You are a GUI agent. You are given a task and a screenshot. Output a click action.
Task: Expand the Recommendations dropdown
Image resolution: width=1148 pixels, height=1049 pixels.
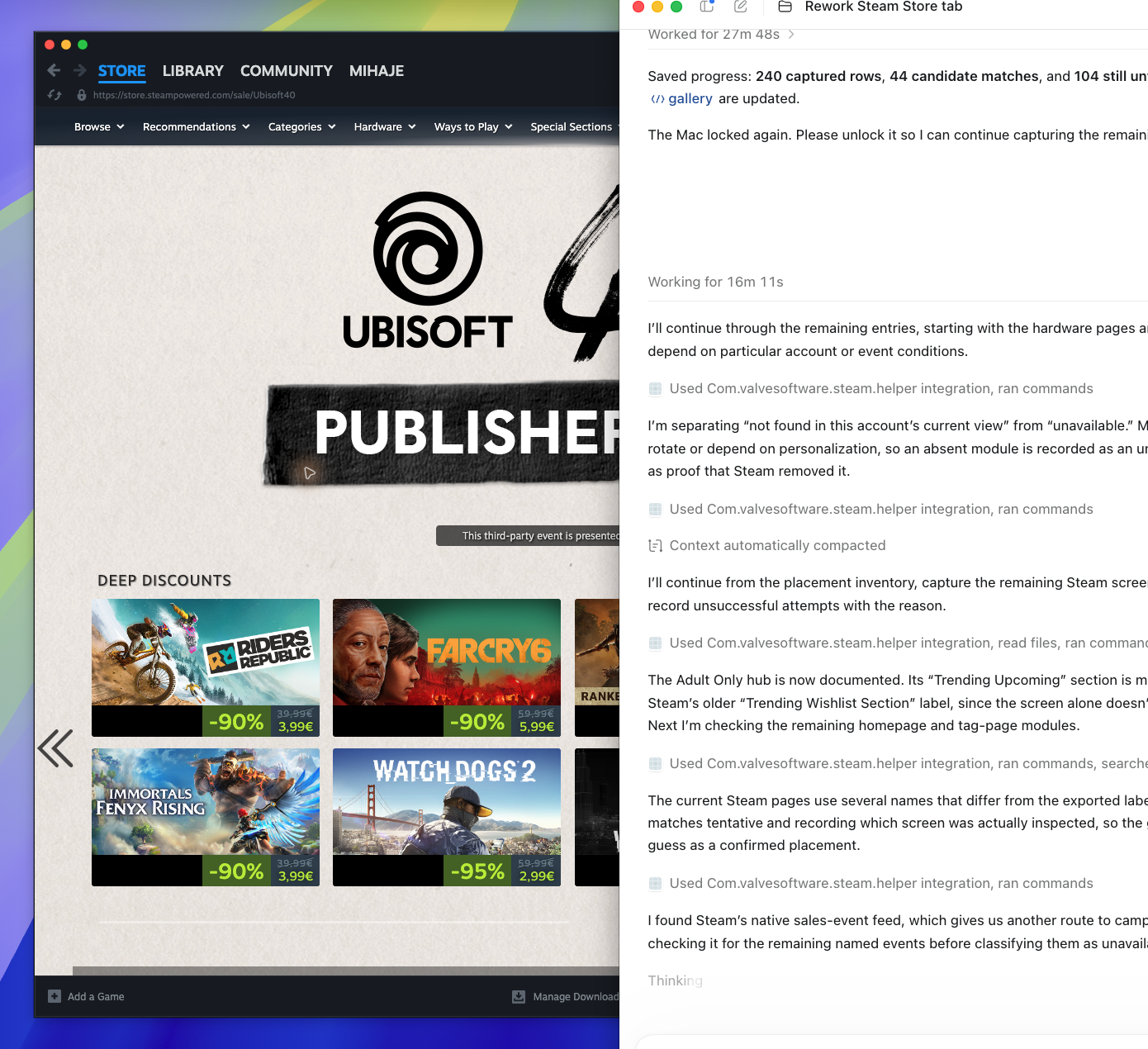click(196, 126)
